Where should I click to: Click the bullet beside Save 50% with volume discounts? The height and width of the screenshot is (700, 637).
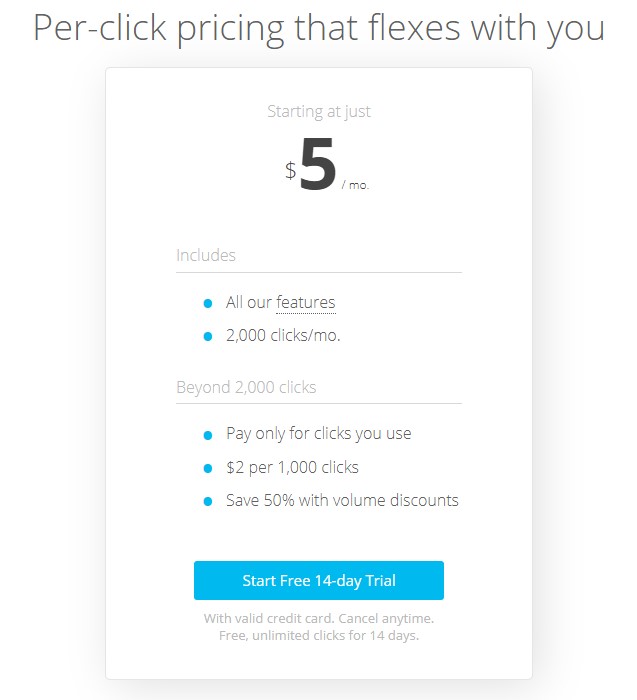click(208, 501)
